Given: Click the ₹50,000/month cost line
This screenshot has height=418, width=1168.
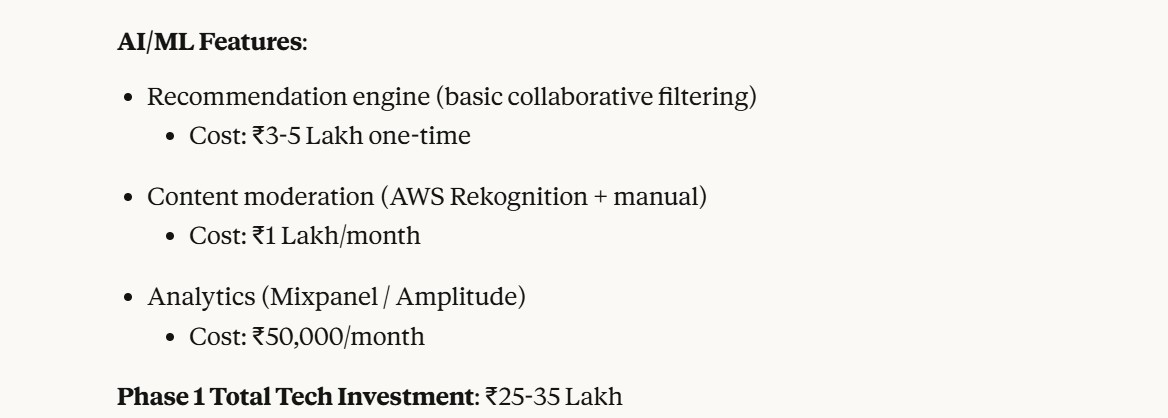Looking at the screenshot, I should point(307,336).
